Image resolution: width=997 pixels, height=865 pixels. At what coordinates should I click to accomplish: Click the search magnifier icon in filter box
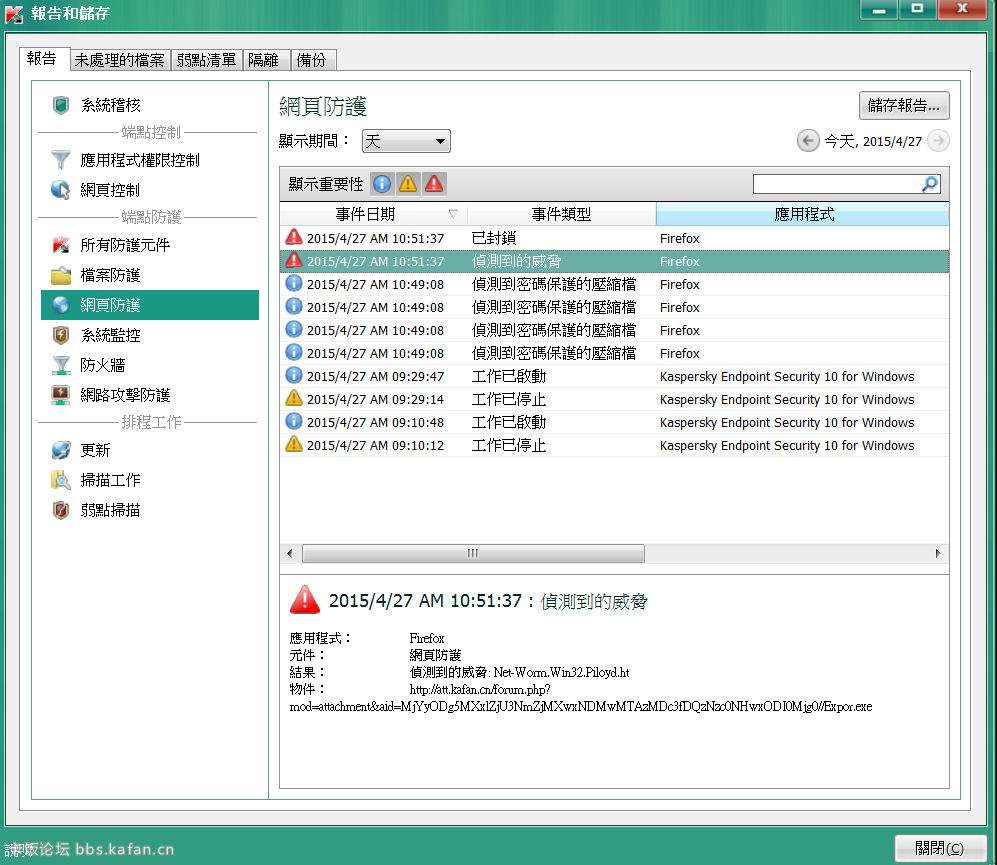click(x=930, y=184)
